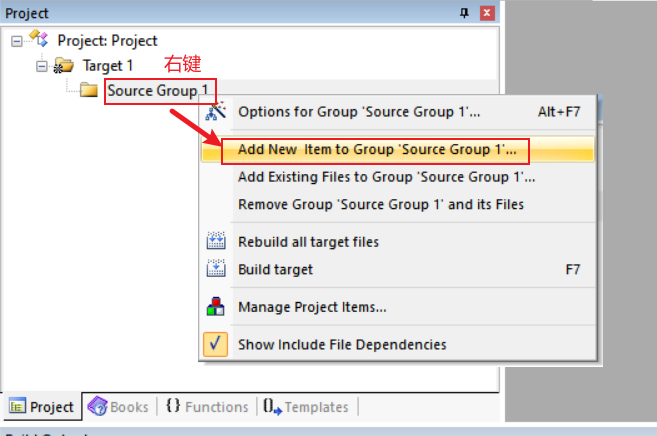The height and width of the screenshot is (436, 657).
Task: Click the Manage Project Items colored blocks icon
Action: 216,307
